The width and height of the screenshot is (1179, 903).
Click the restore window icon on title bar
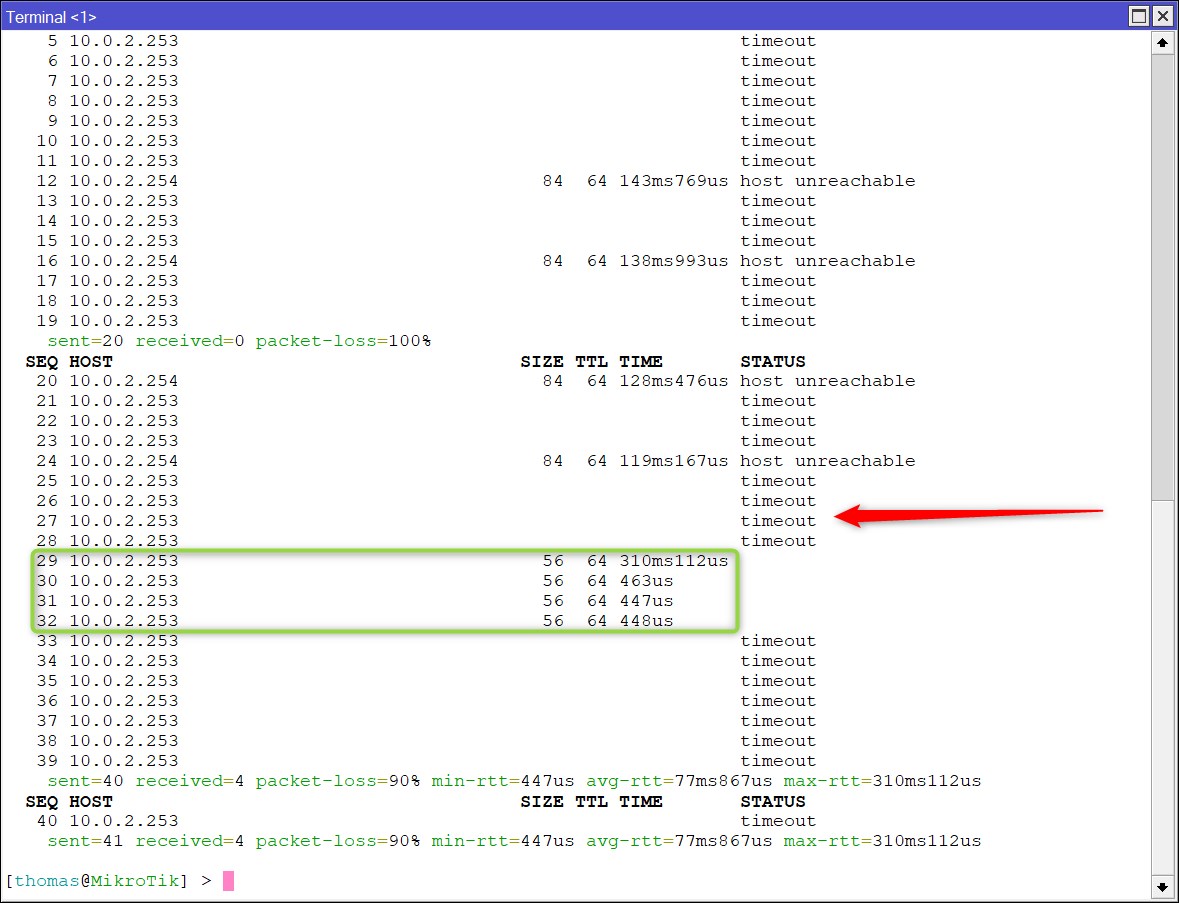[x=1138, y=16]
